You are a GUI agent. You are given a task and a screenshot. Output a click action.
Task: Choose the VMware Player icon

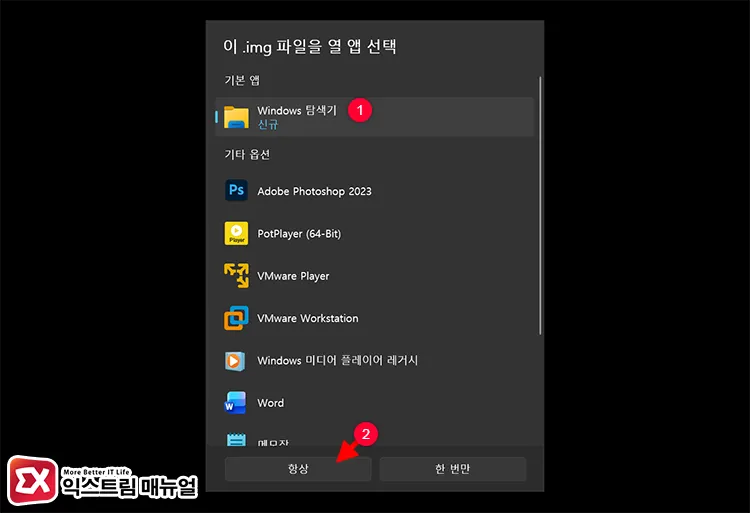pos(236,275)
